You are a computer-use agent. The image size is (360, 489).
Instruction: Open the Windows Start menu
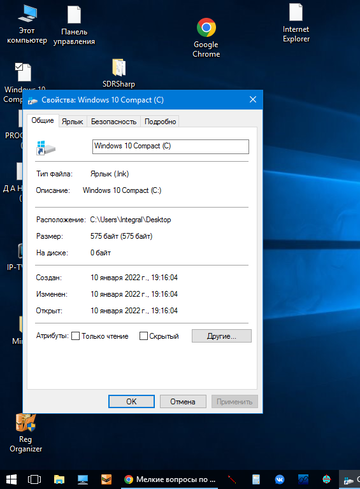point(12,479)
